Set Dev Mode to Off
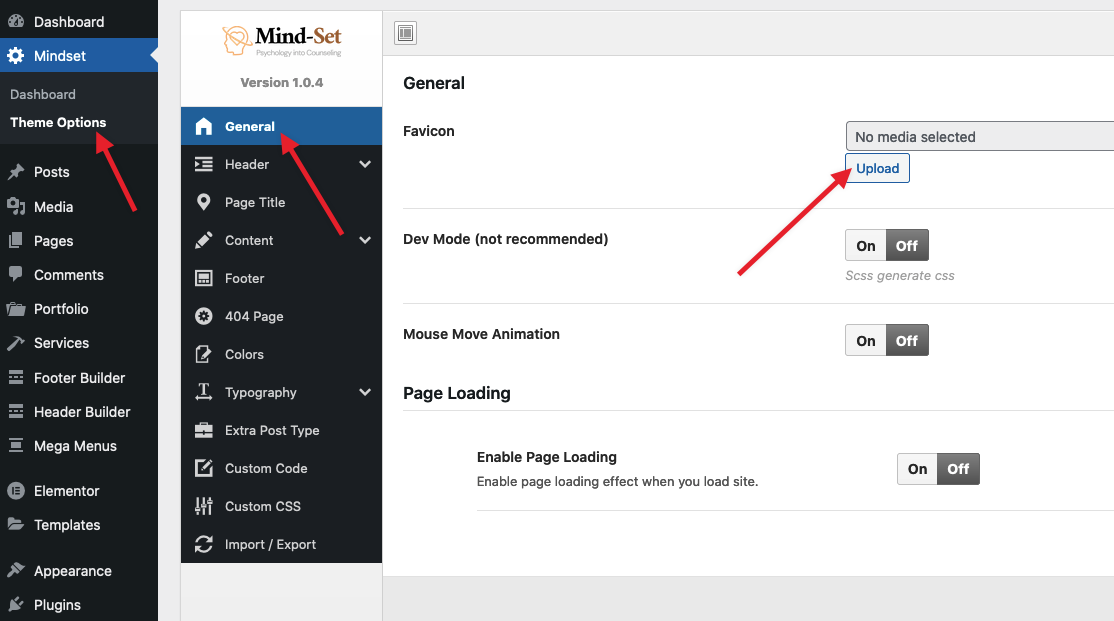Screen dimensions: 1114x621 coord(907,245)
